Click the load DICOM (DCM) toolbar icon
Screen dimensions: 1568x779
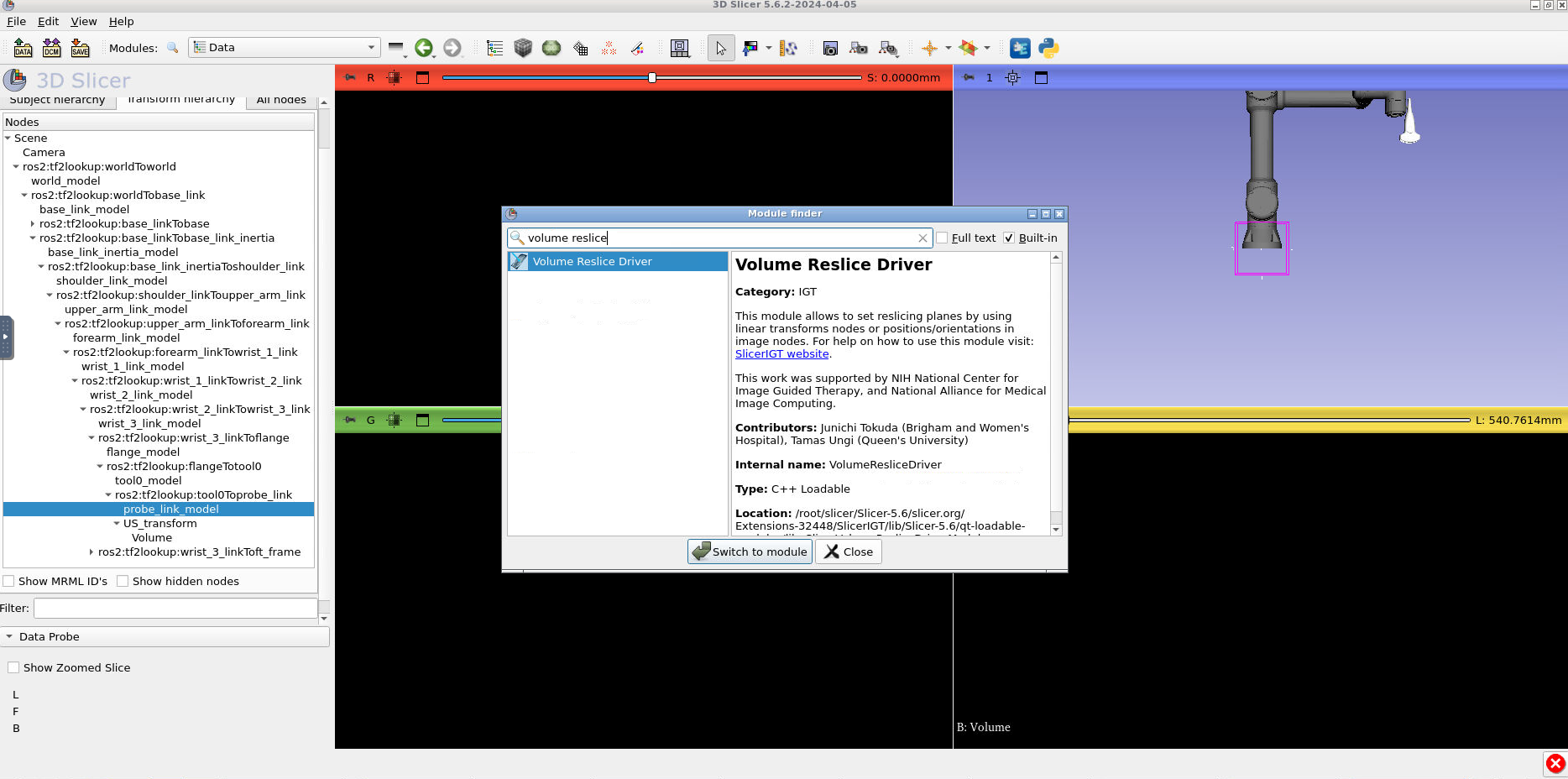[51, 48]
